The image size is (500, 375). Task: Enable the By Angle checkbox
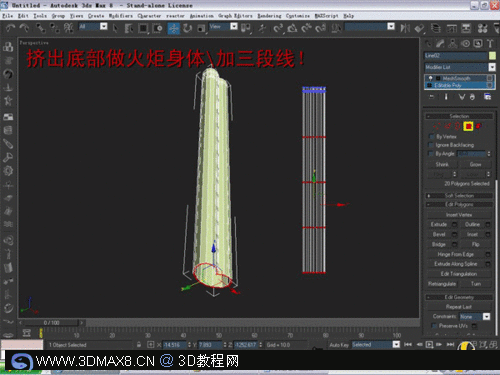coord(431,154)
